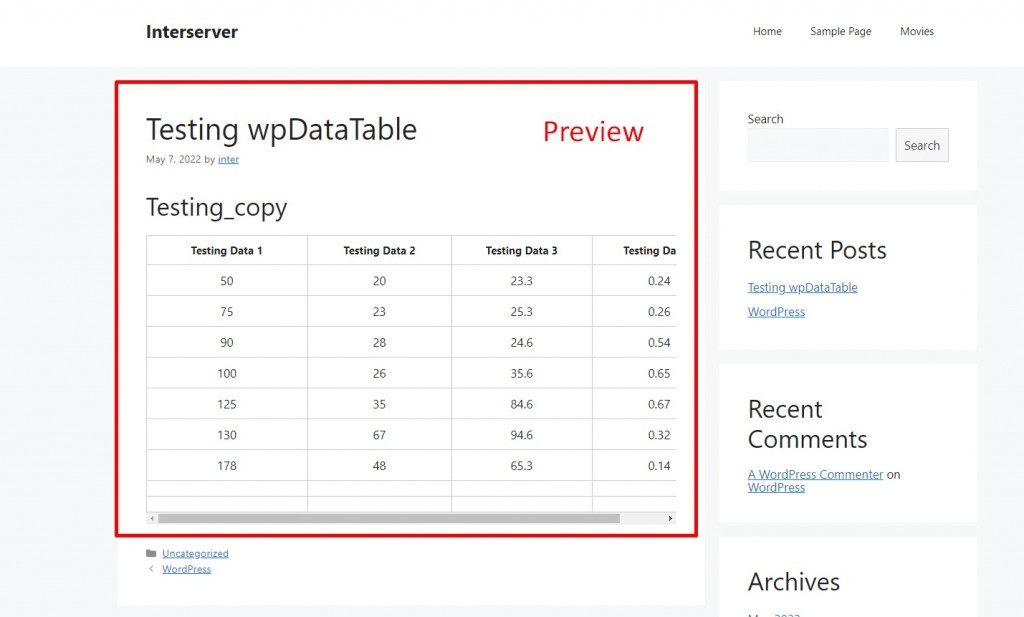
Task: Click the post date May 7, 2022
Action: click(x=174, y=159)
